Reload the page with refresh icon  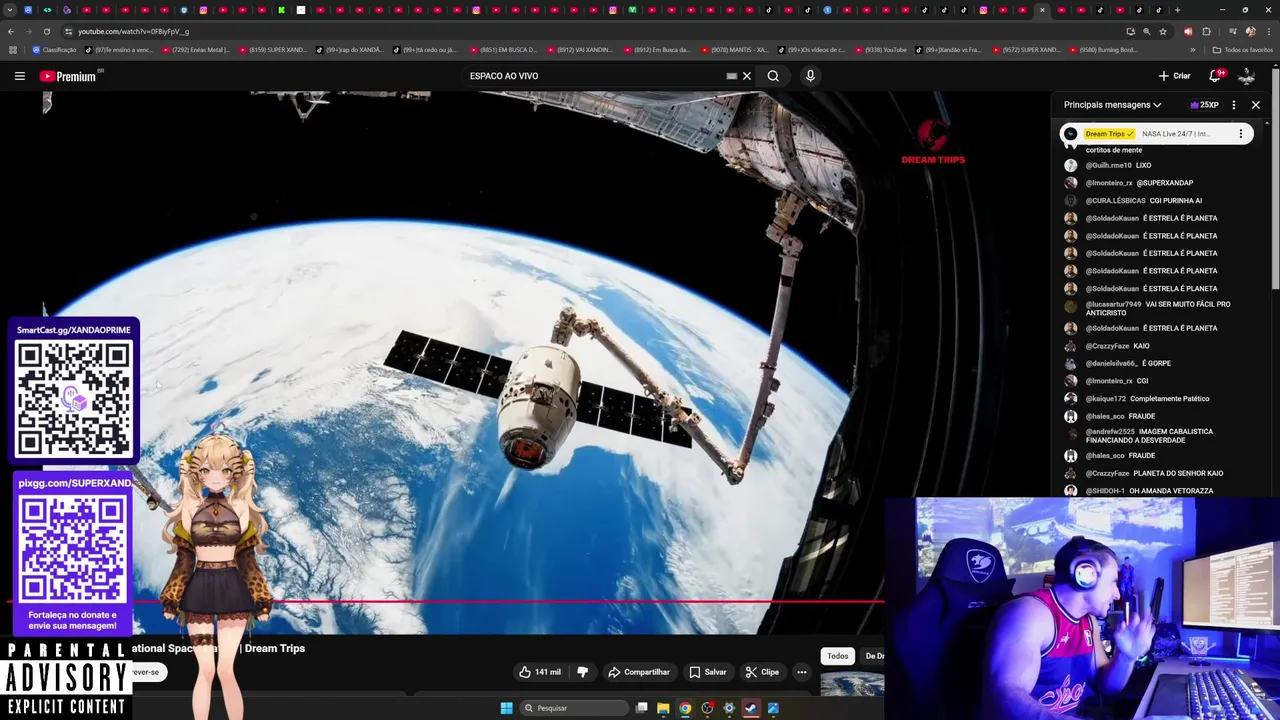point(46,31)
